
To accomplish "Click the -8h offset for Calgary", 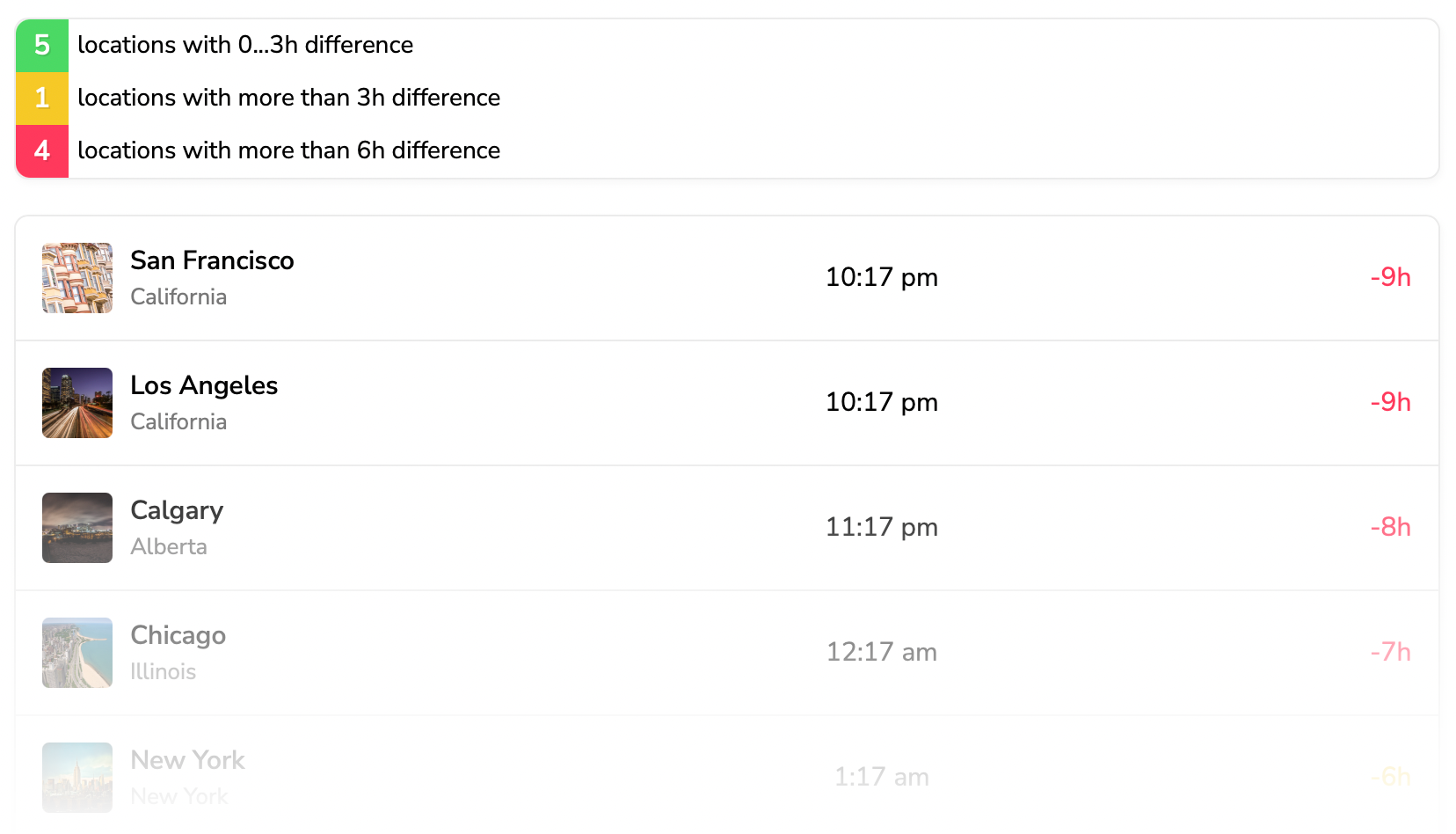I will pyautogui.click(x=1390, y=528).
